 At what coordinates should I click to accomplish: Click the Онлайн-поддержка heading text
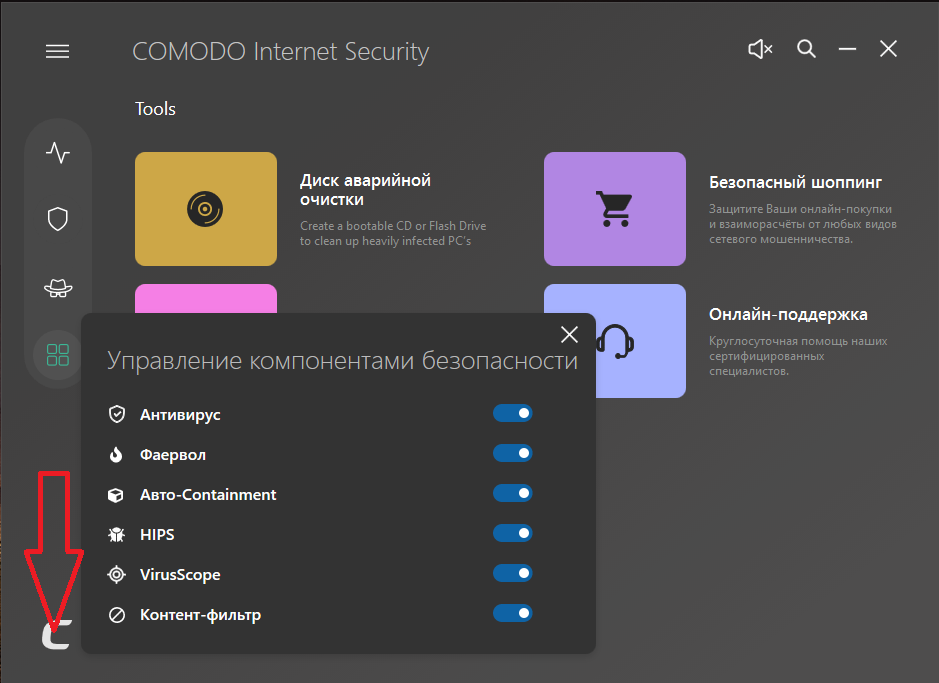pos(788,315)
